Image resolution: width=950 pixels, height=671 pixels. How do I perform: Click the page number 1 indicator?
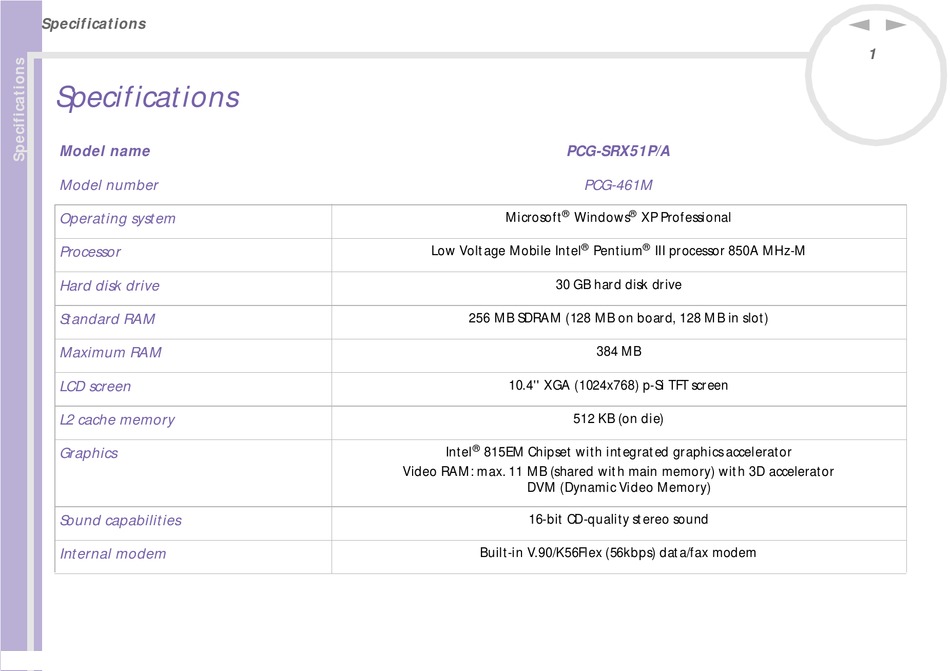point(872,55)
